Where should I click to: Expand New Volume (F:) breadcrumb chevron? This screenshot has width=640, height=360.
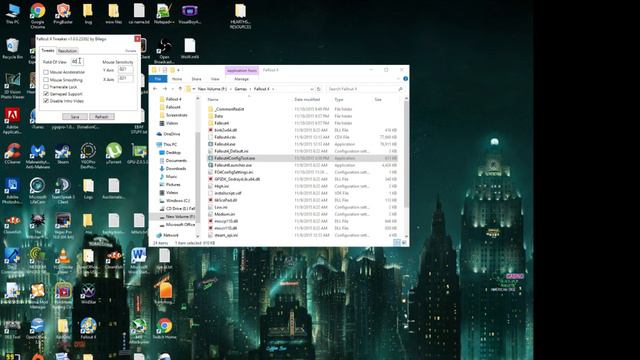click(231, 89)
